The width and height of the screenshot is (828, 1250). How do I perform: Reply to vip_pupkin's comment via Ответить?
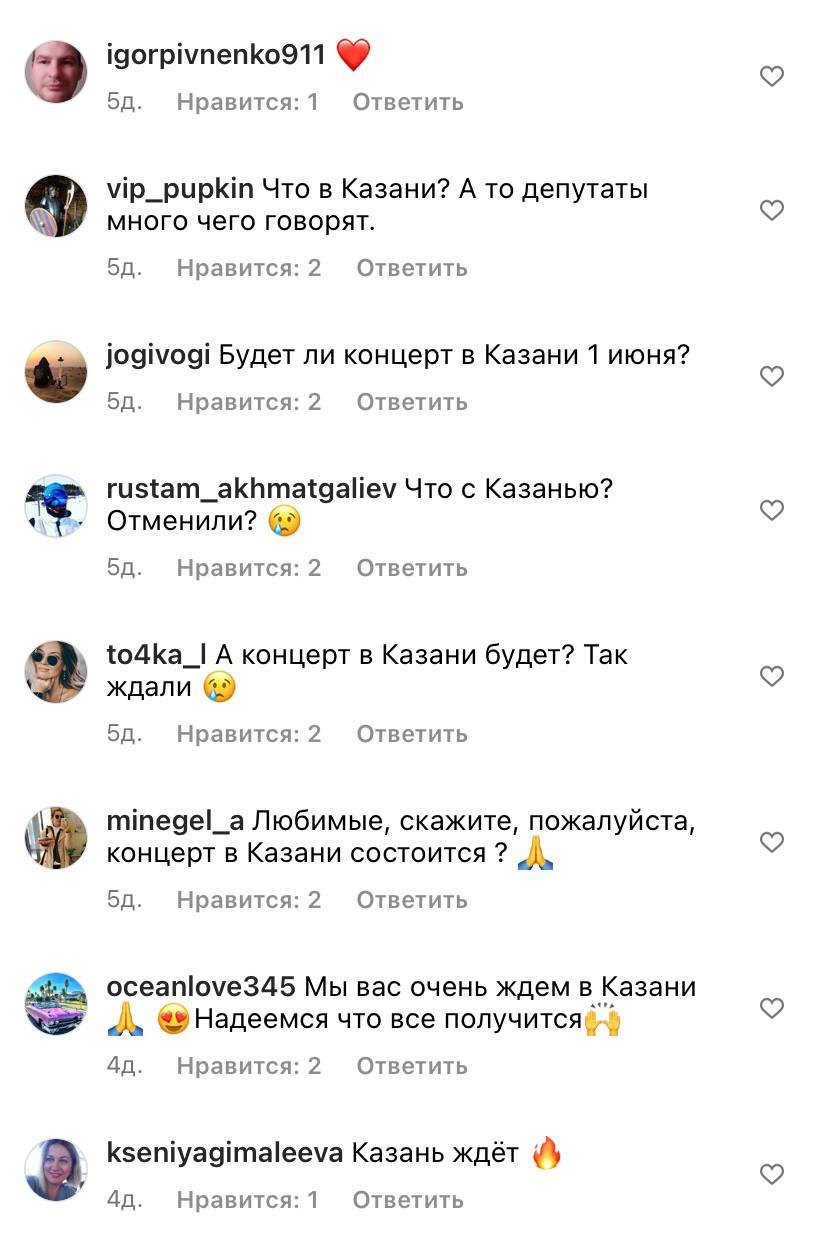coord(412,268)
